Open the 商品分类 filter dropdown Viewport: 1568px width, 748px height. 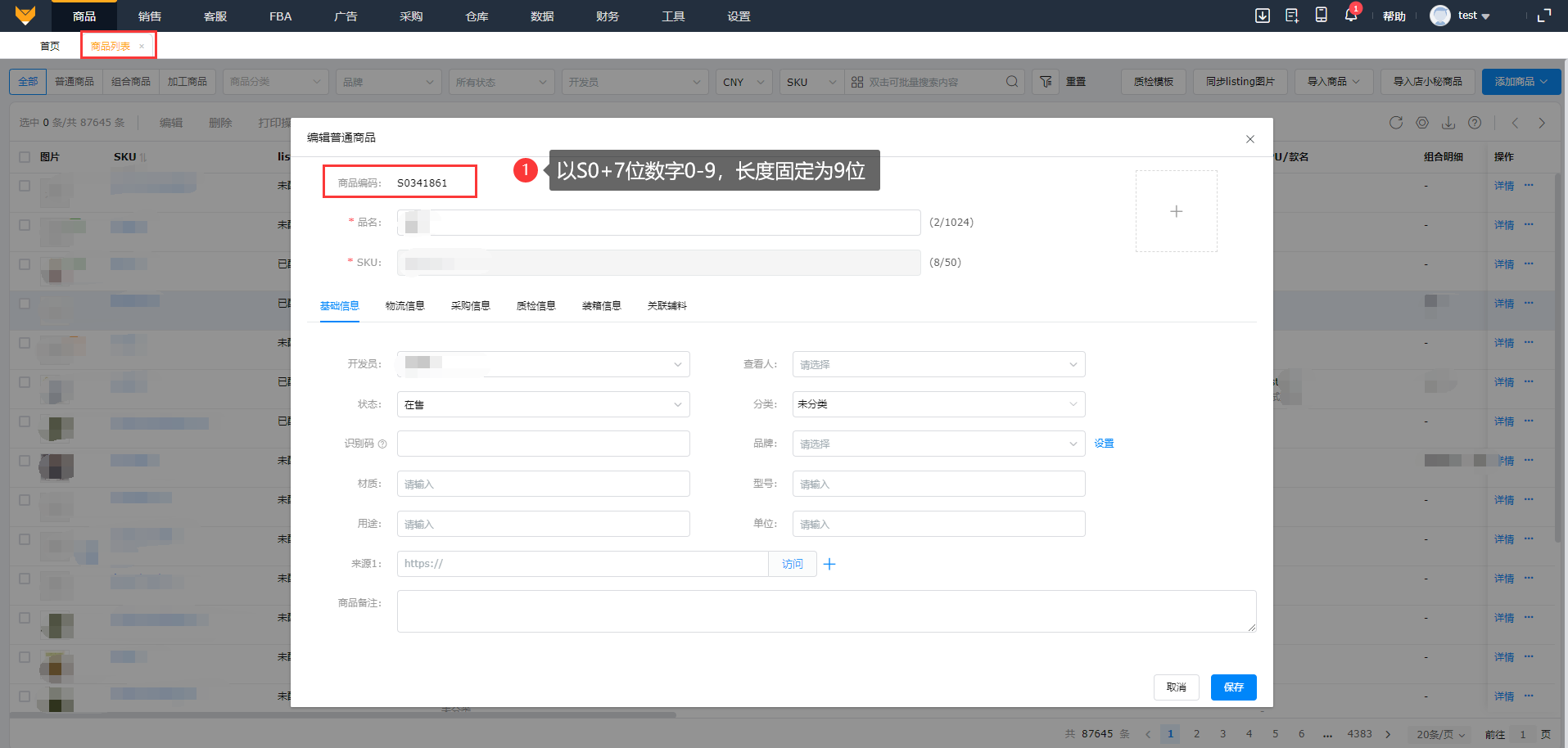coord(275,82)
